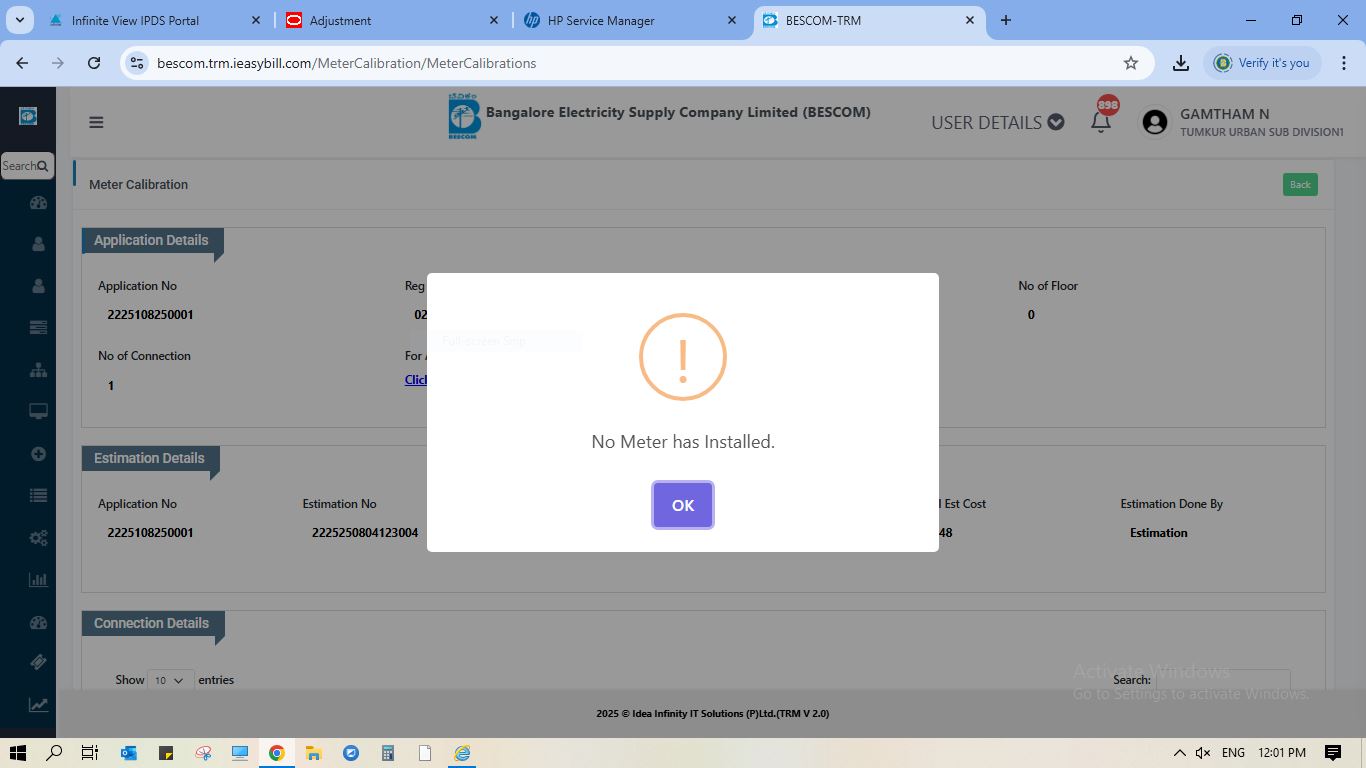Reload the current page

pos(94,63)
